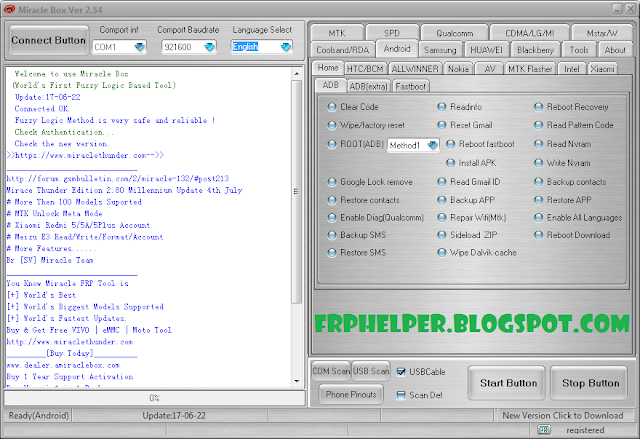Click the USB Scan button
This screenshot has height=439, width=640.
(371, 371)
